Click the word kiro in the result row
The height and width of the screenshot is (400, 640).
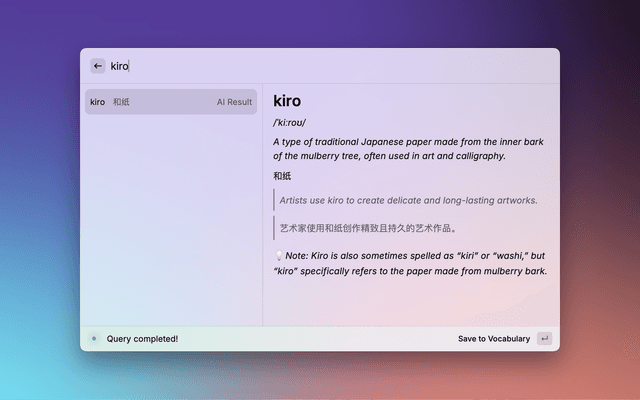point(97,102)
